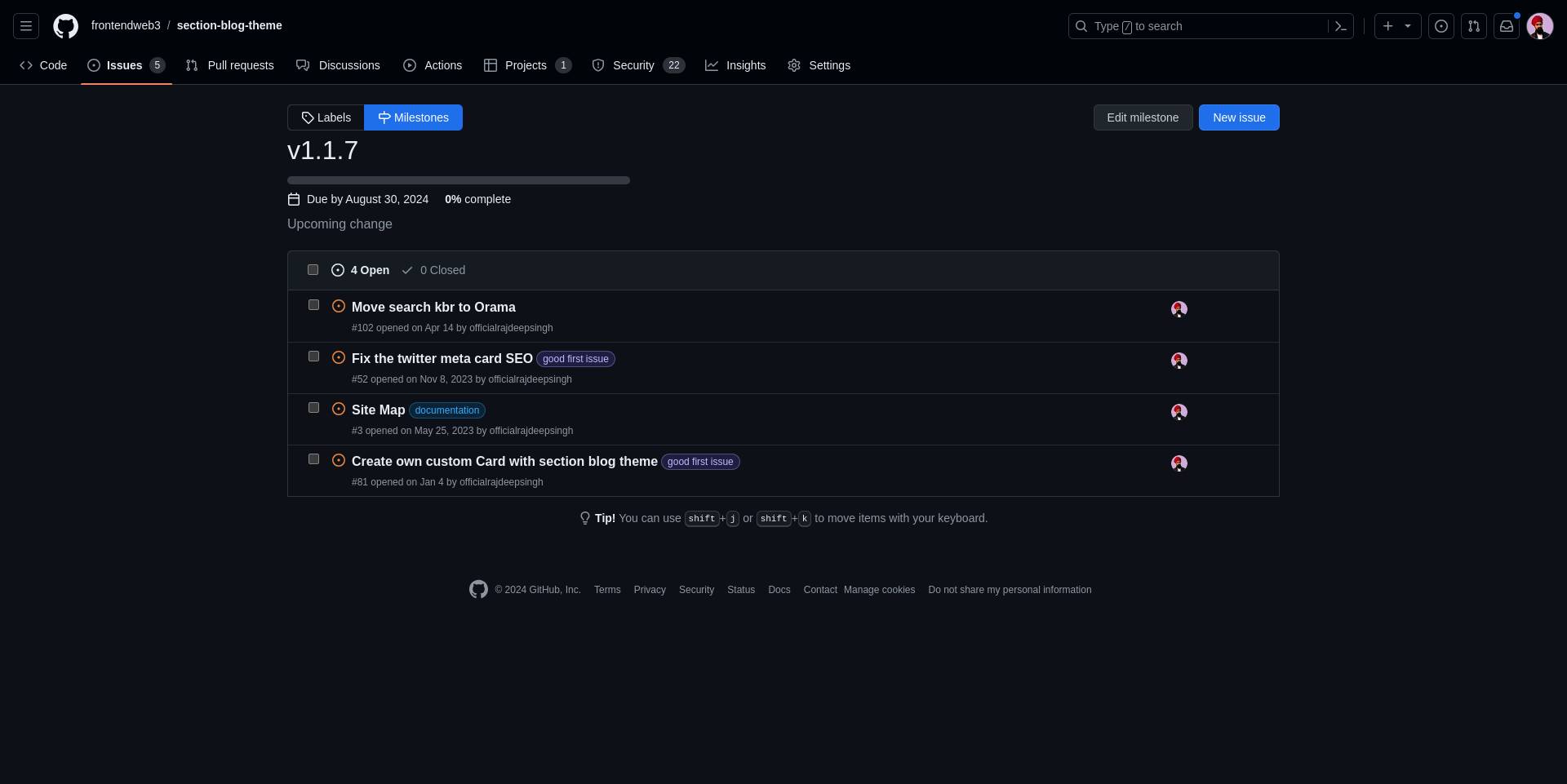
Task: Filter by the documentation label
Action: click(447, 410)
